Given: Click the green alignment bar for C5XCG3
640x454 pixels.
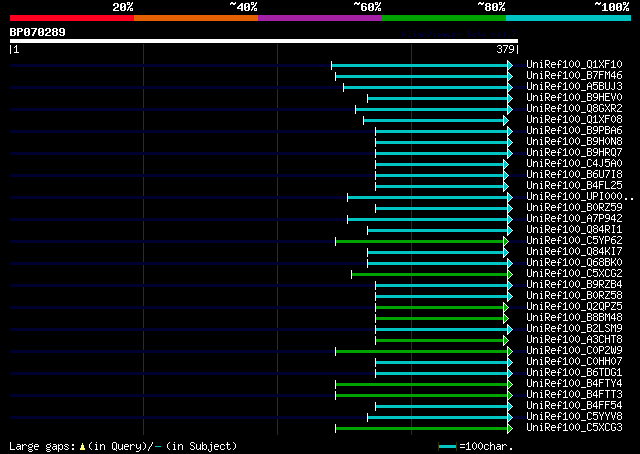Looking at the screenshot, I should 422,429.
